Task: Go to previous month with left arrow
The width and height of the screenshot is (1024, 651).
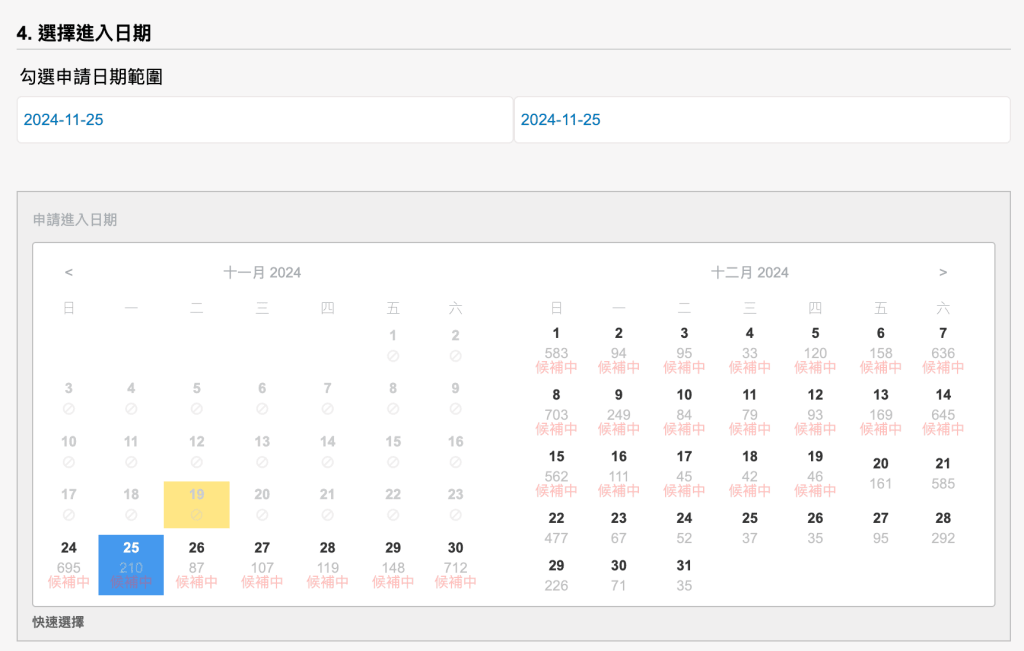Action: coord(68,272)
